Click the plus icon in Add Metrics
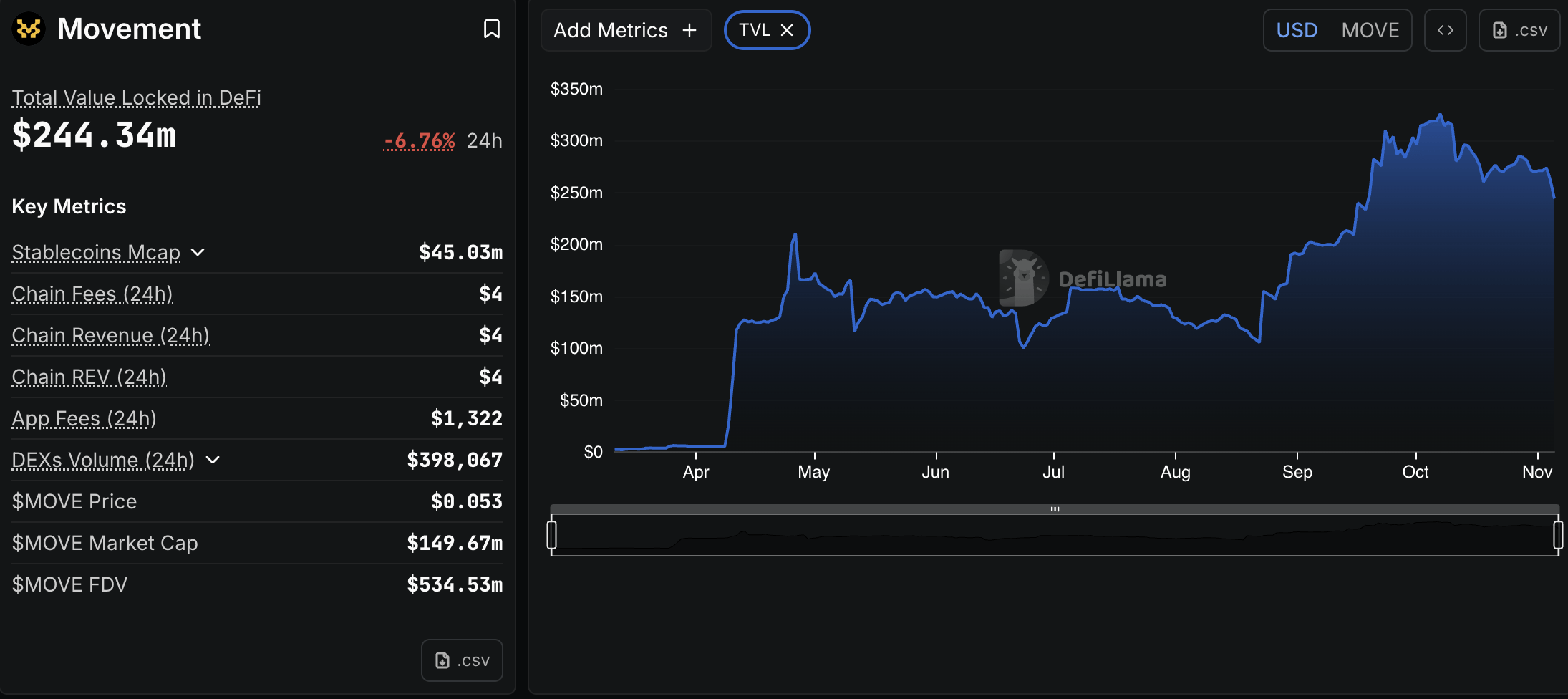This screenshot has width=1568, height=699. (689, 30)
